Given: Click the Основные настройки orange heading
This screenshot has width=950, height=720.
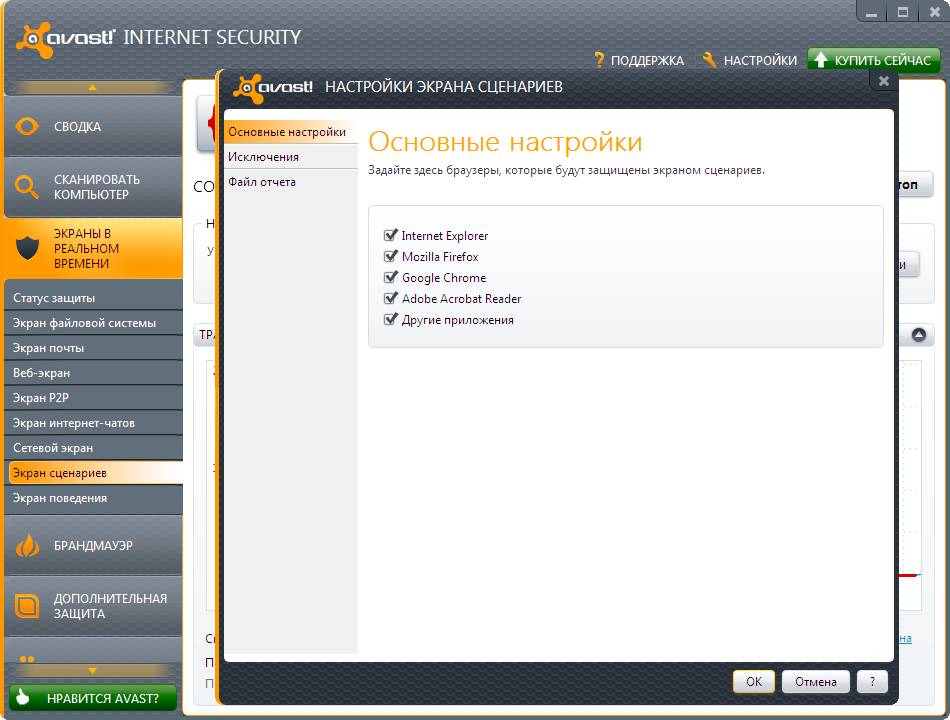Looking at the screenshot, I should tap(505, 142).
